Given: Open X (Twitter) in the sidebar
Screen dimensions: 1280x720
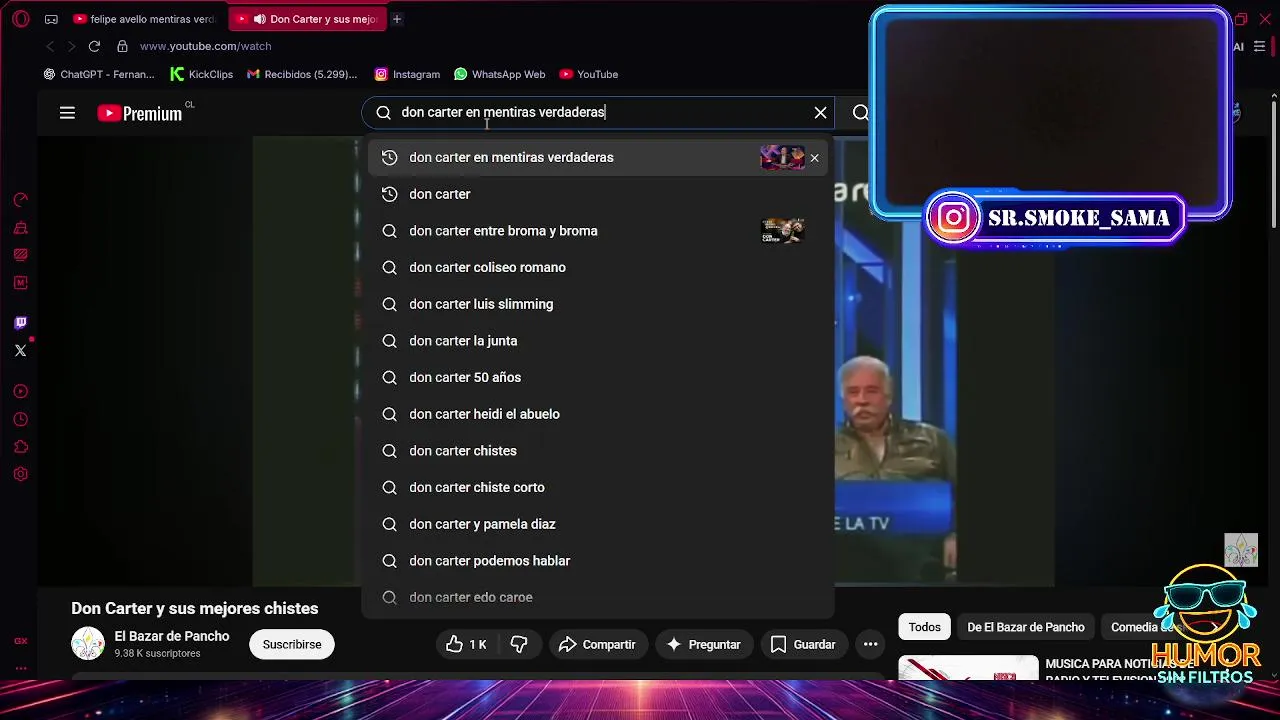Looking at the screenshot, I should coord(20,350).
